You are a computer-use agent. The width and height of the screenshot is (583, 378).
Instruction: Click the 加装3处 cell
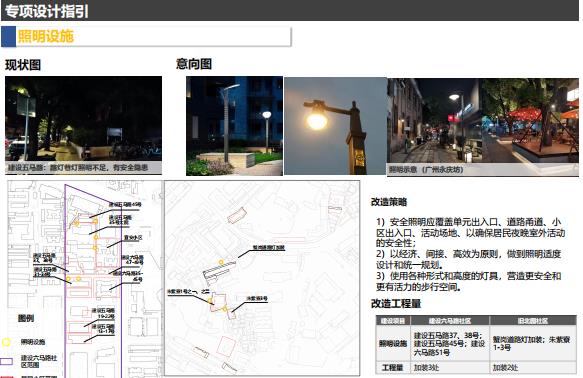click(450, 368)
